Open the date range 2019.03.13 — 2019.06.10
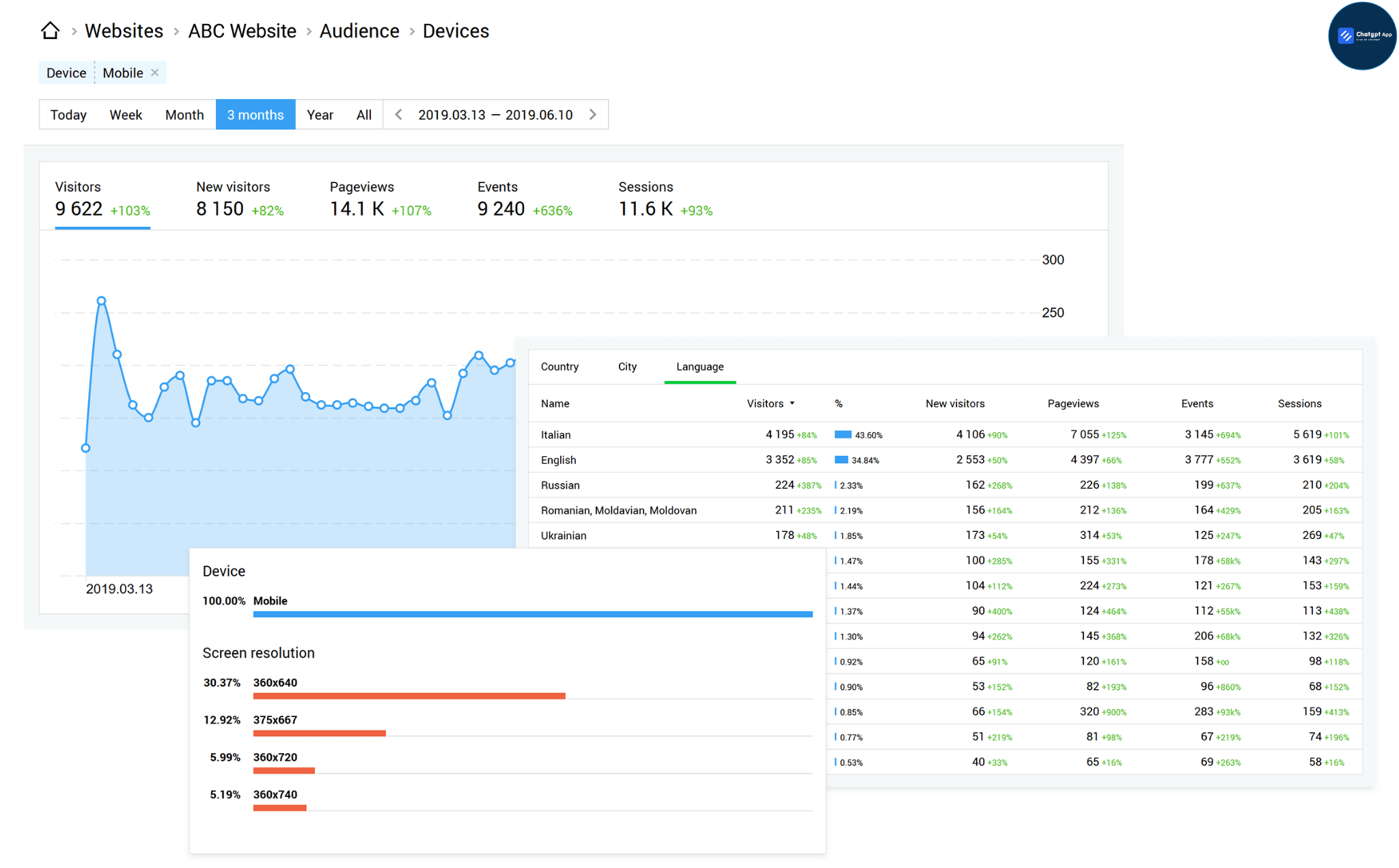Viewport: 1399px width, 868px height. click(495, 115)
